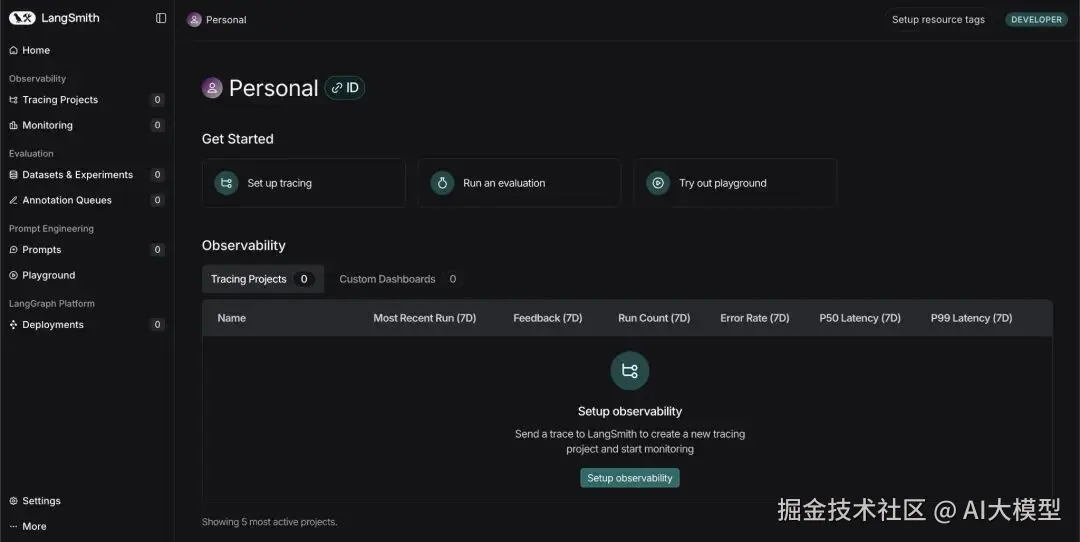This screenshot has width=1080, height=542.
Task: Click the P99 Latency (7D) column header
Action: tap(971, 318)
